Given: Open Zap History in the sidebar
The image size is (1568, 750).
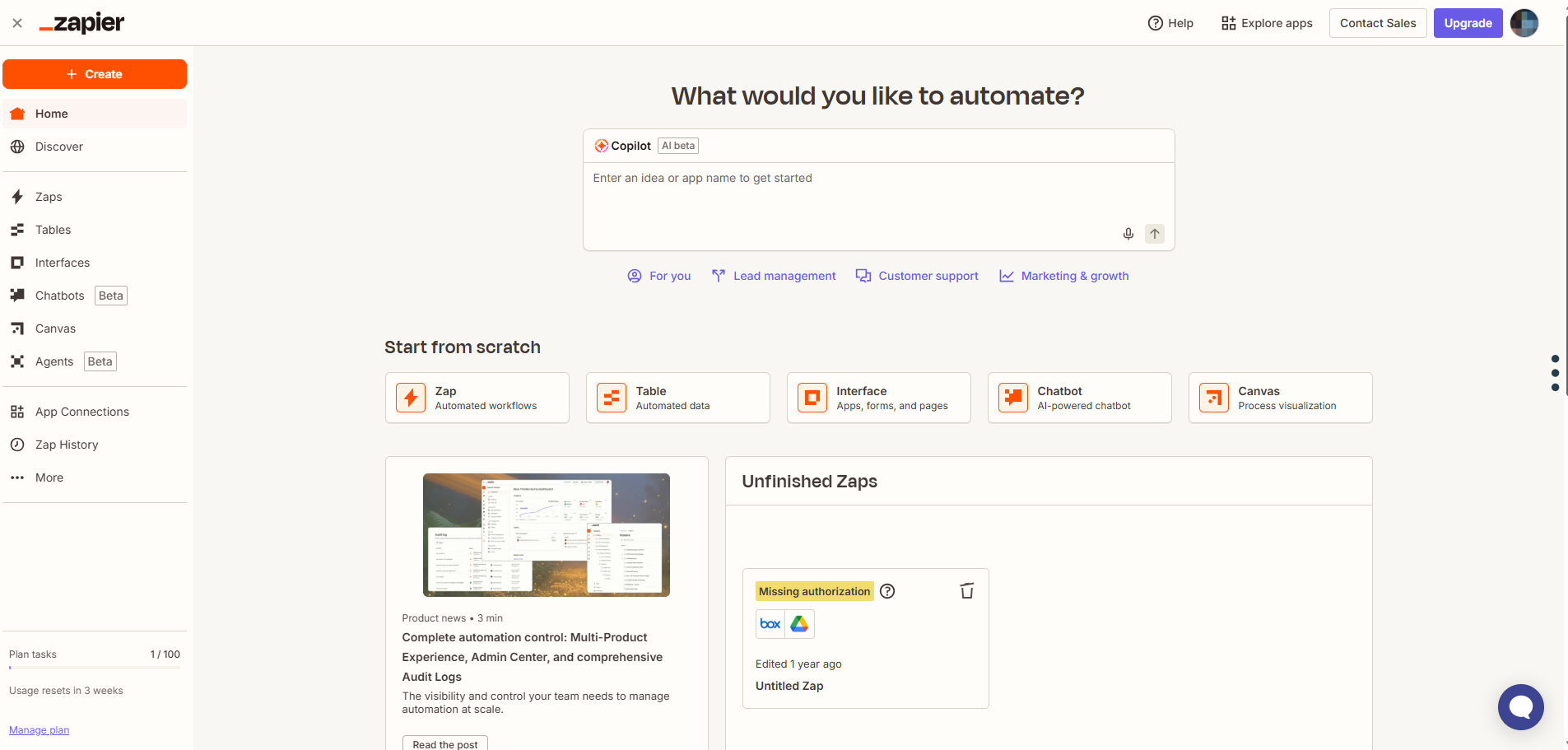Looking at the screenshot, I should pyautogui.click(x=66, y=445).
